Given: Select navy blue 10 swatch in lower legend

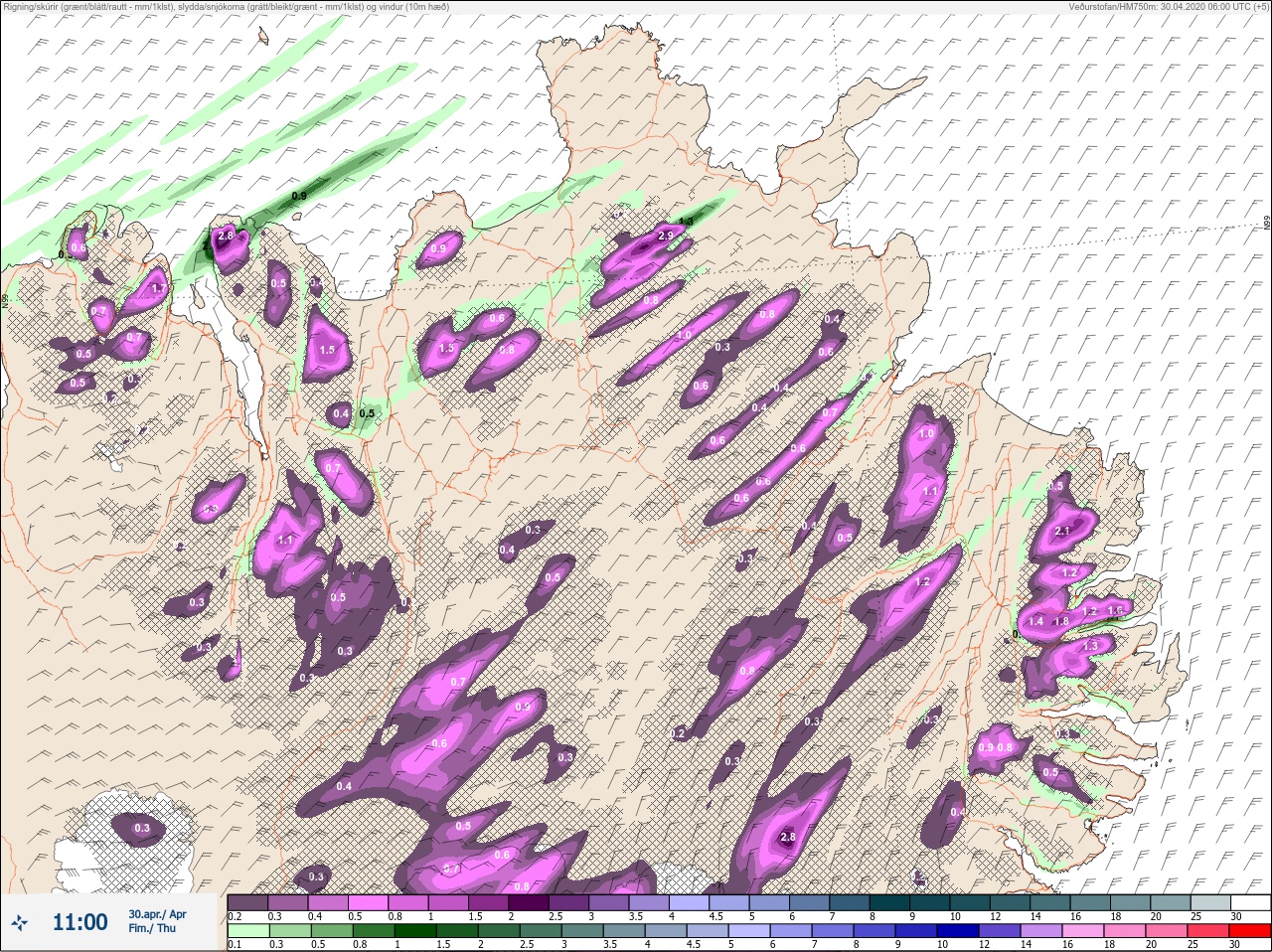Looking at the screenshot, I should [x=958, y=930].
